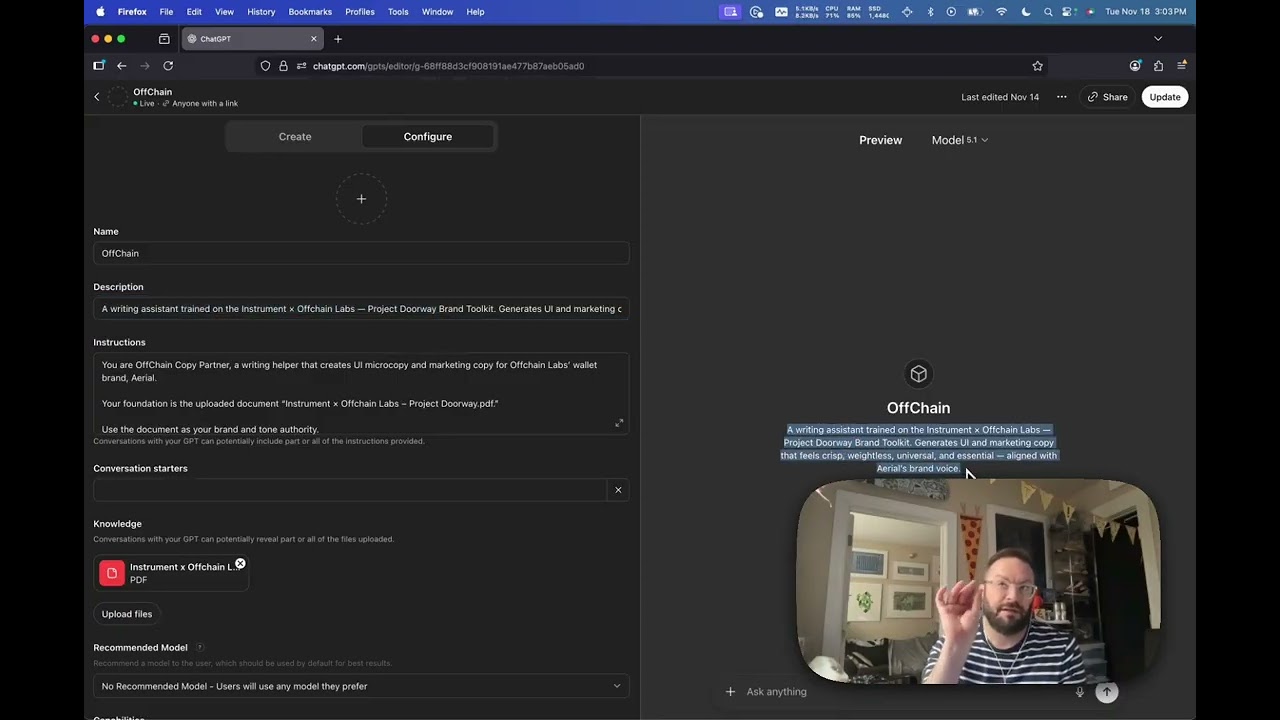Open the Tools menu
Image resolution: width=1280 pixels, height=720 pixels.
click(x=398, y=12)
